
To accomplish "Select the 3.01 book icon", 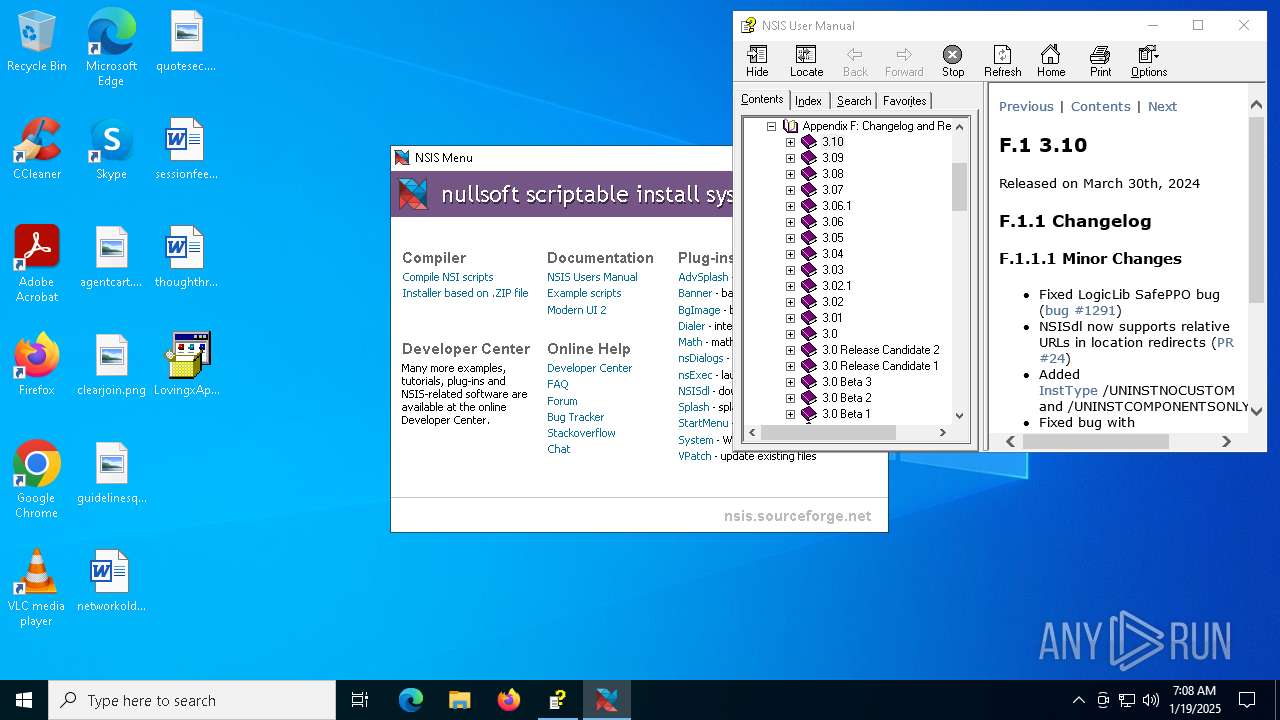I will 809,318.
